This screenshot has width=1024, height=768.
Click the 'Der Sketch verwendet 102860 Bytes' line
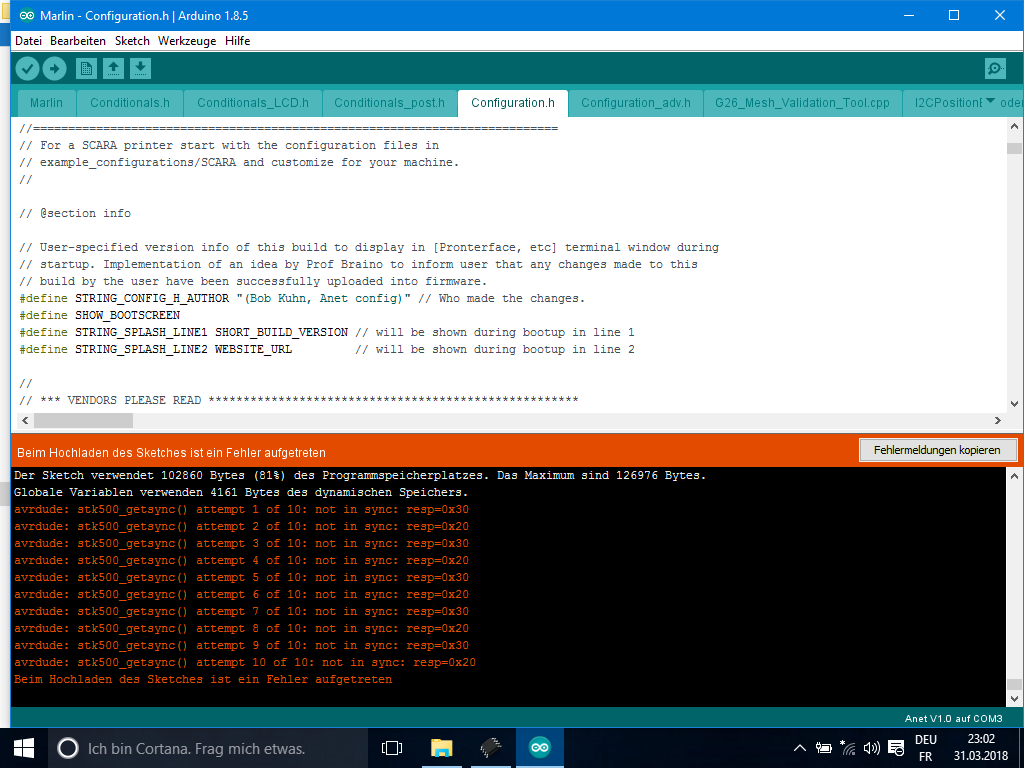point(360,475)
